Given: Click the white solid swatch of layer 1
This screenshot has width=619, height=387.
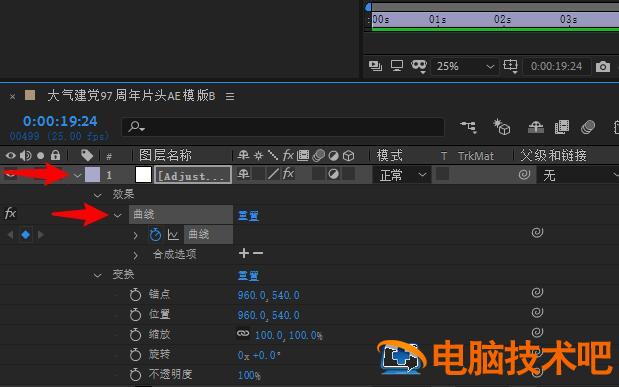Looking at the screenshot, I should coord(143,175).
